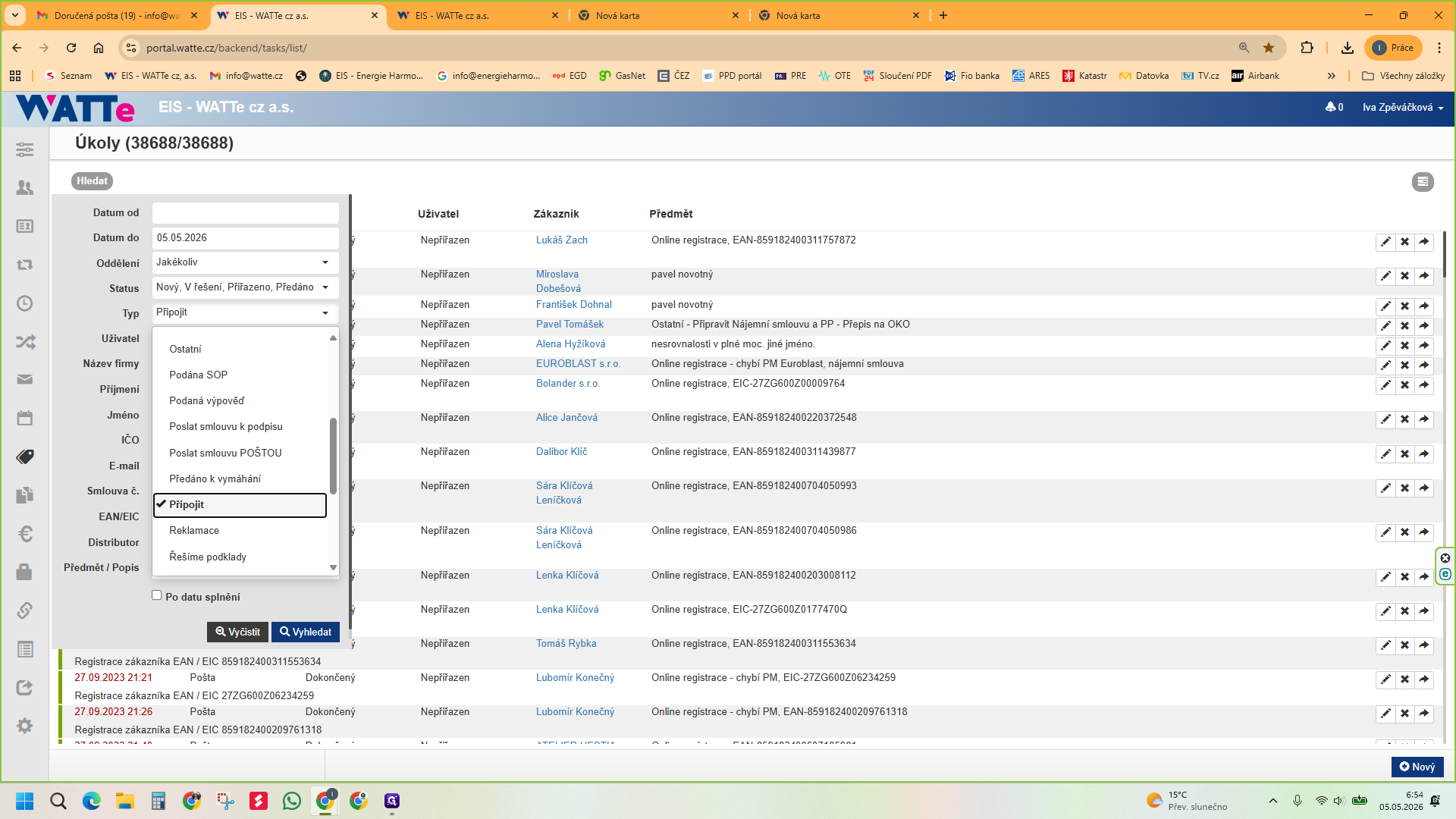Forward the Alice Jančová task using arrow icon
The width and height of the screenshot is (1456, 819).
click(x=1423, y=419)
